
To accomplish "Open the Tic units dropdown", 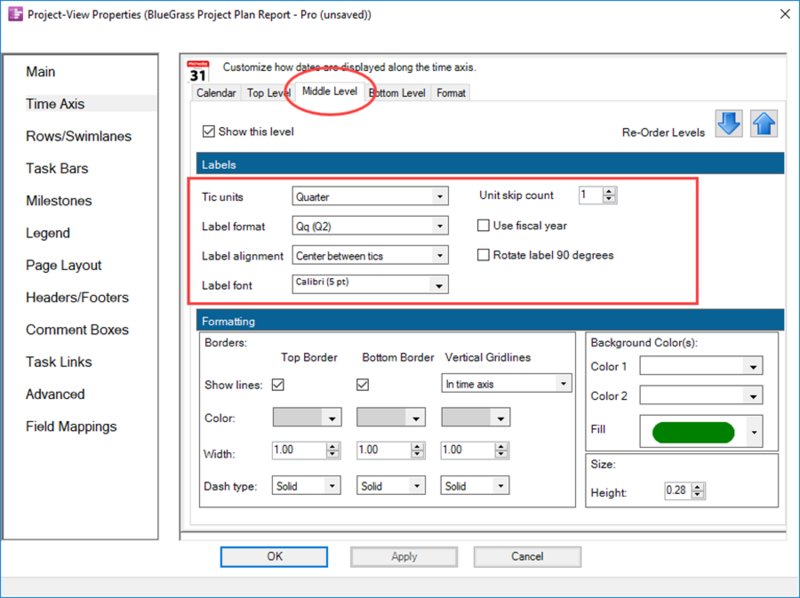I will pyautogui.click(x=370, y=196).
